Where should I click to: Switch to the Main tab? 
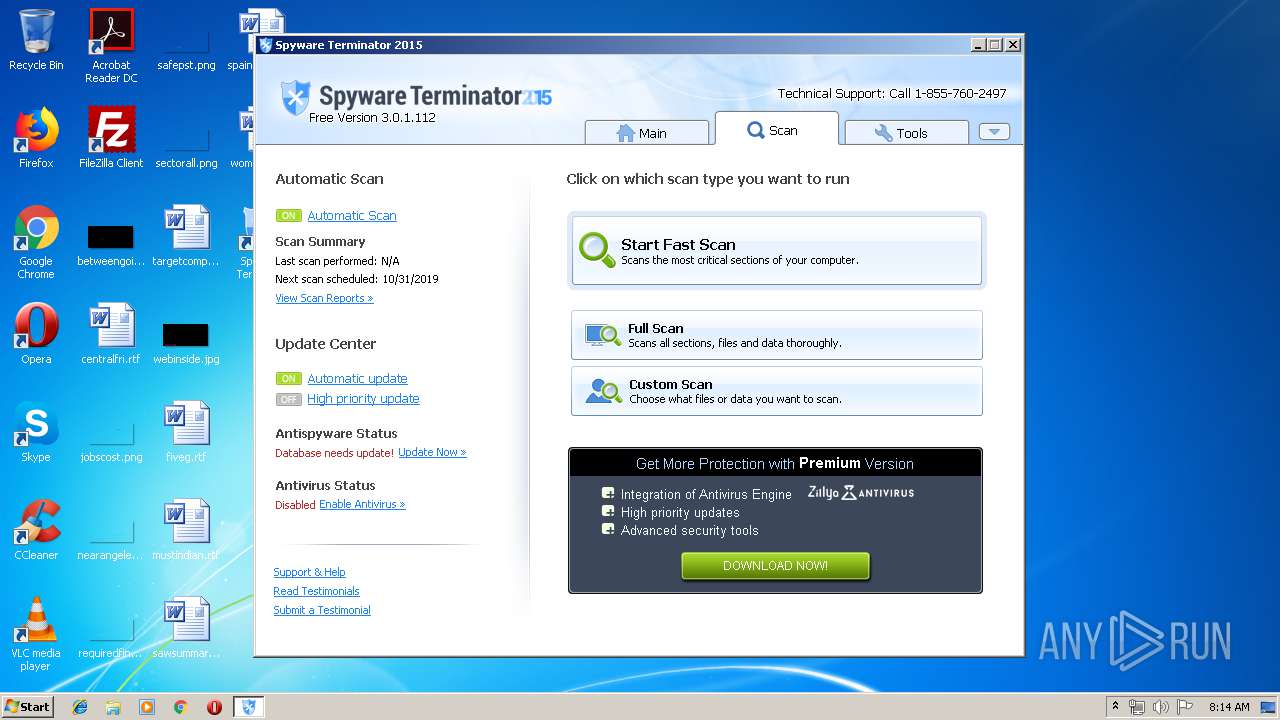pos(646,133)
